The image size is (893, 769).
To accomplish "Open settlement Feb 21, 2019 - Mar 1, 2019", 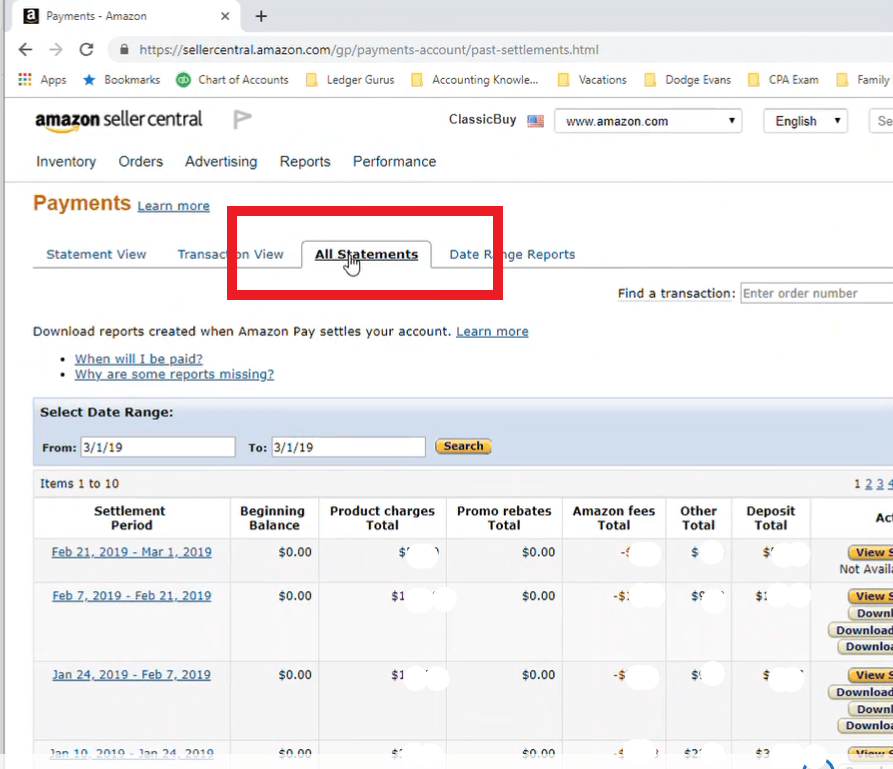I will (x=132, y=552).
